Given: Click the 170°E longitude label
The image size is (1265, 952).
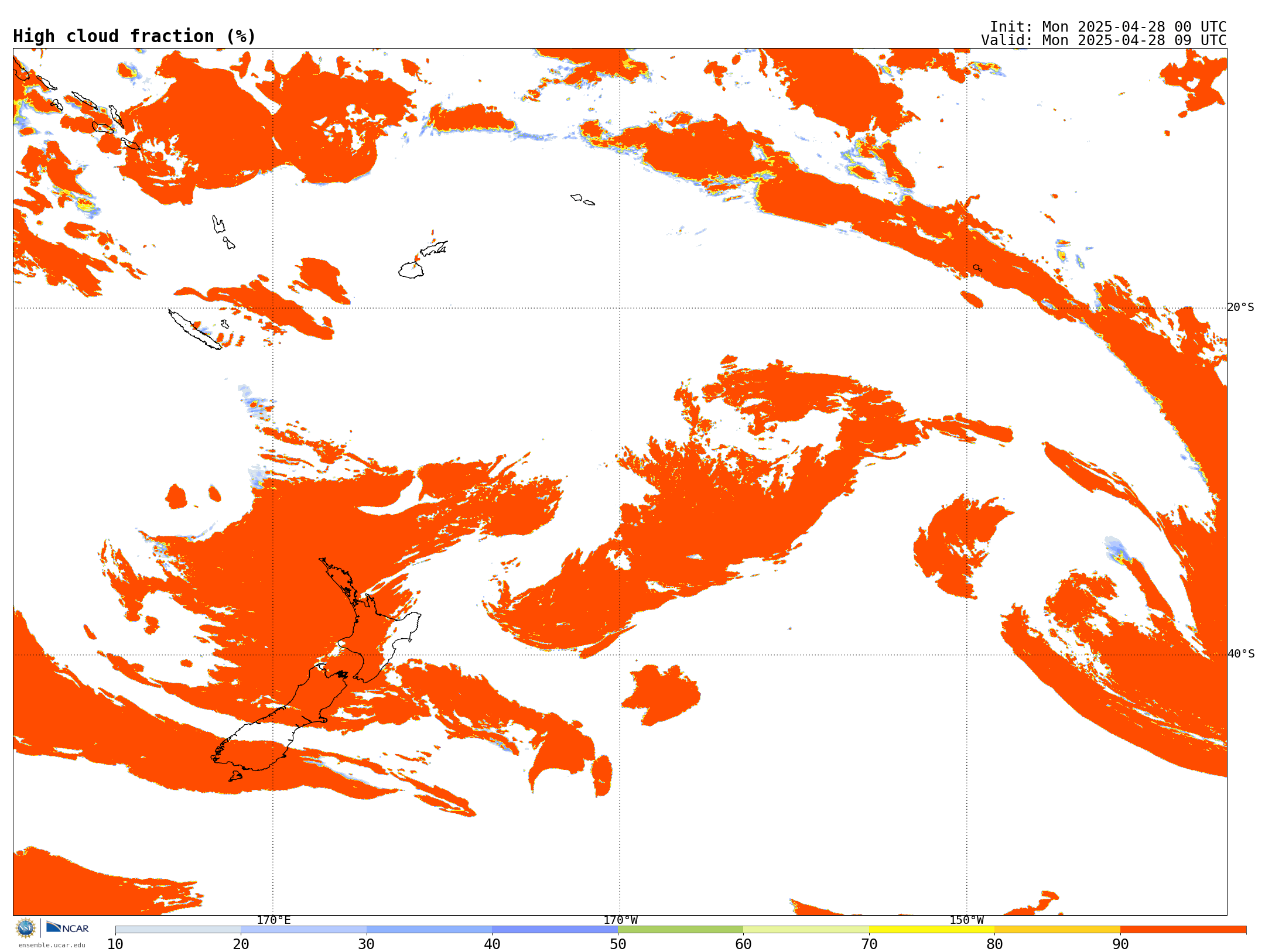Looking at the screenshot, I should click(x=273, y=920).
